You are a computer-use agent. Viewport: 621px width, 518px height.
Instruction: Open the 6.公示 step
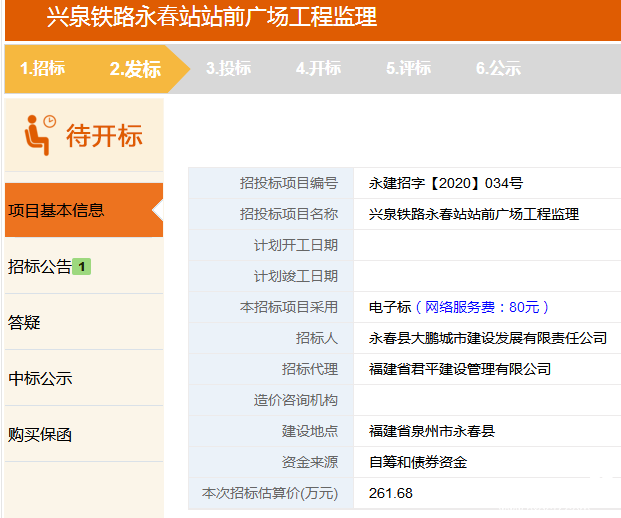(498, 68)
